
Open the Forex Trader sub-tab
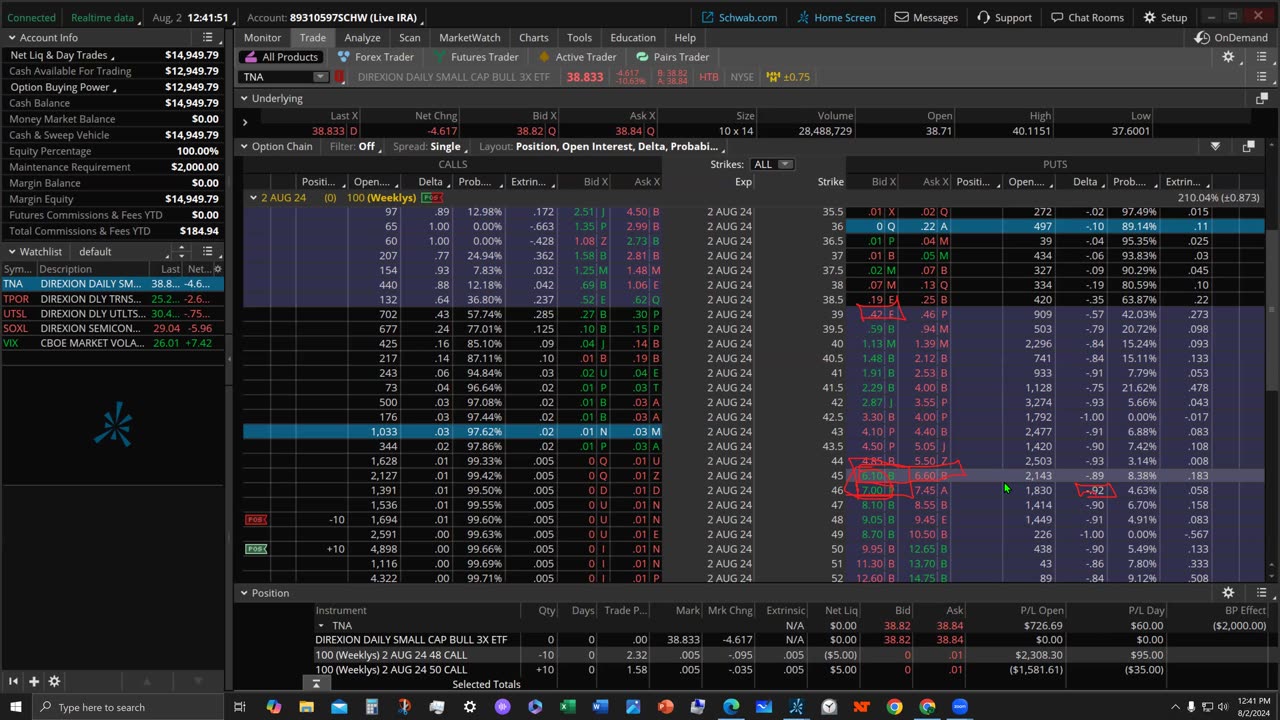pyautogui.click(x=375, y=57)
